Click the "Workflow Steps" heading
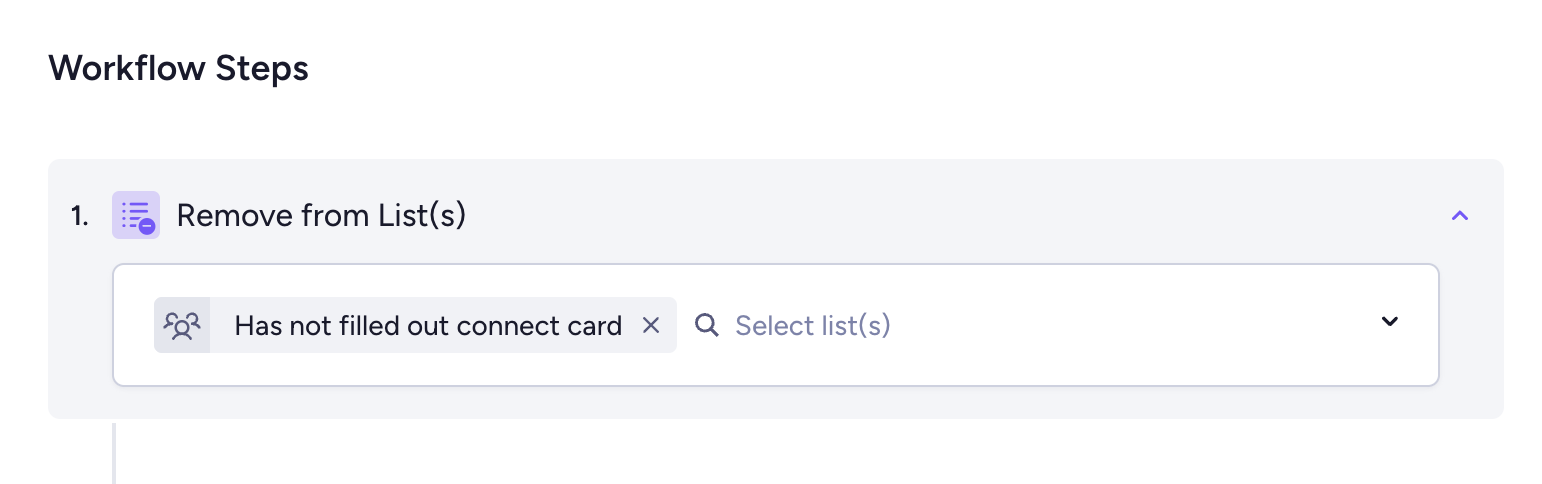 (x=178, y=68)
